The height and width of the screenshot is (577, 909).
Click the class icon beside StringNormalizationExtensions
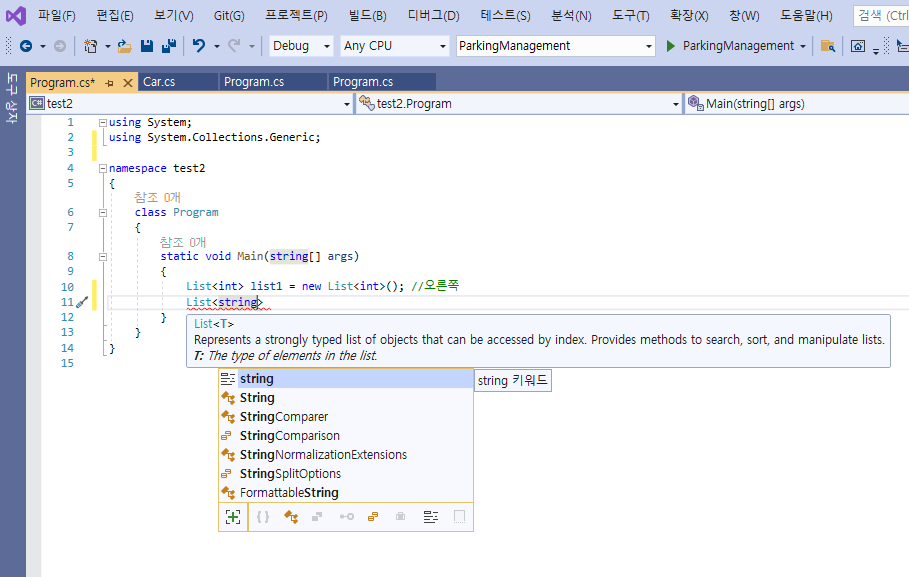tap(228, 455)
